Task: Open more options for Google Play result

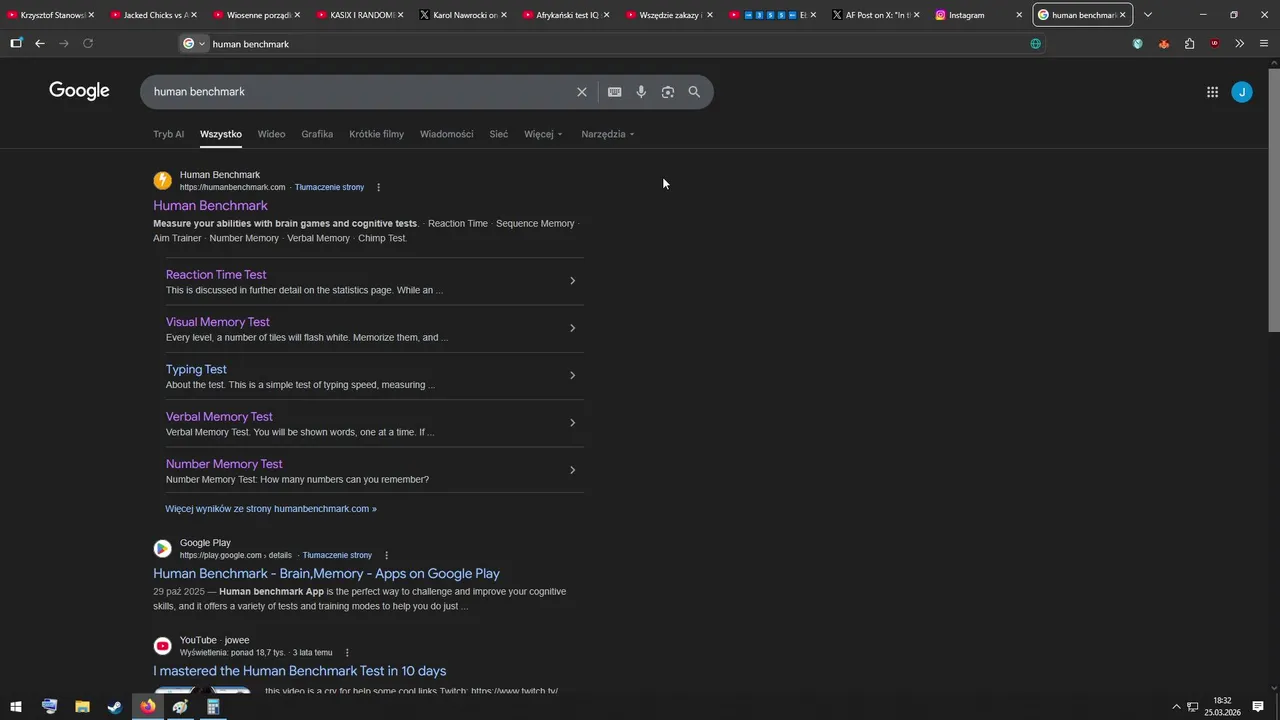Action: tap(386, 555)
